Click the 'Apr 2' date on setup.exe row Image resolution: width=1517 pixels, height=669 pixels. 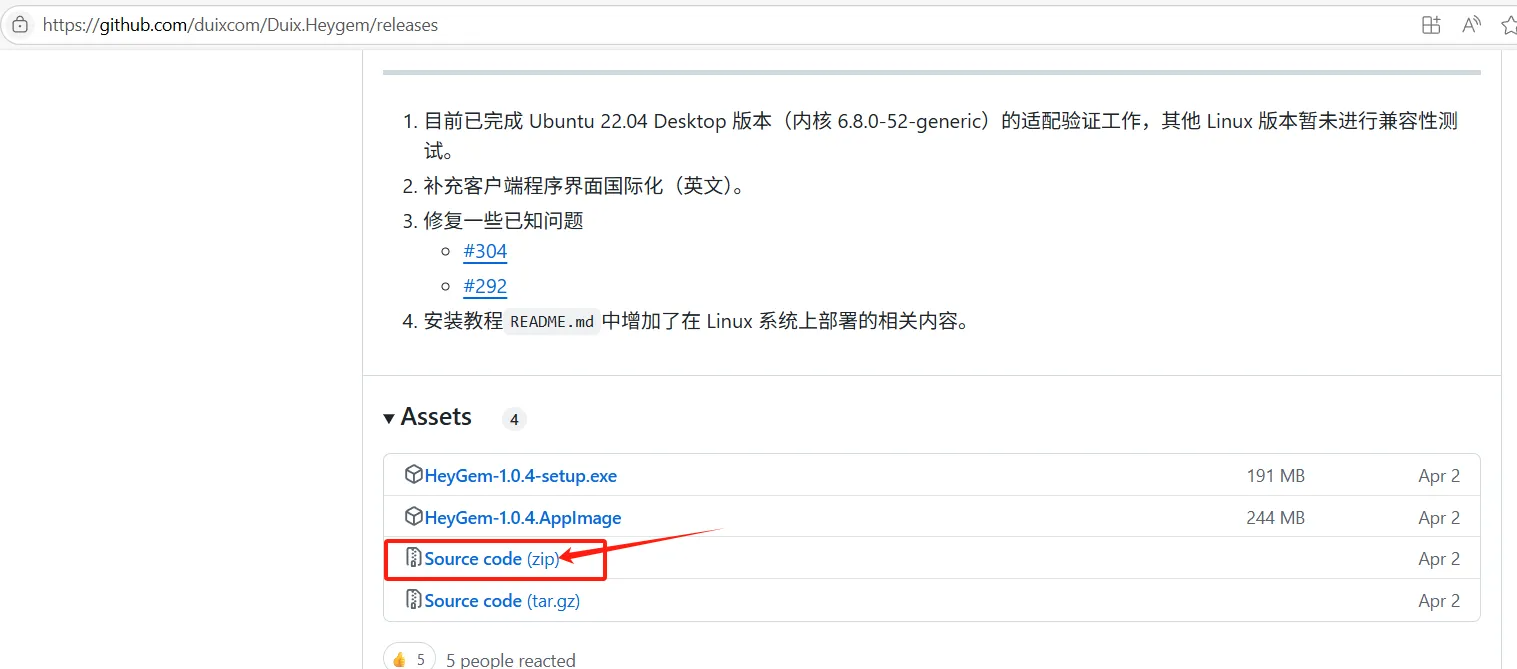click(x=1439, y=476)
